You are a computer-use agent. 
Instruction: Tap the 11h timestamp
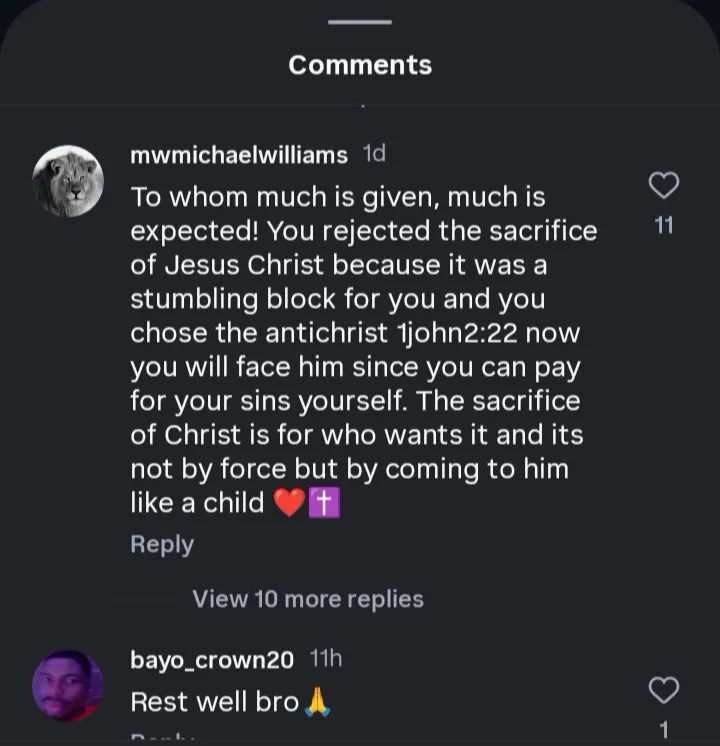pos(326,659)
